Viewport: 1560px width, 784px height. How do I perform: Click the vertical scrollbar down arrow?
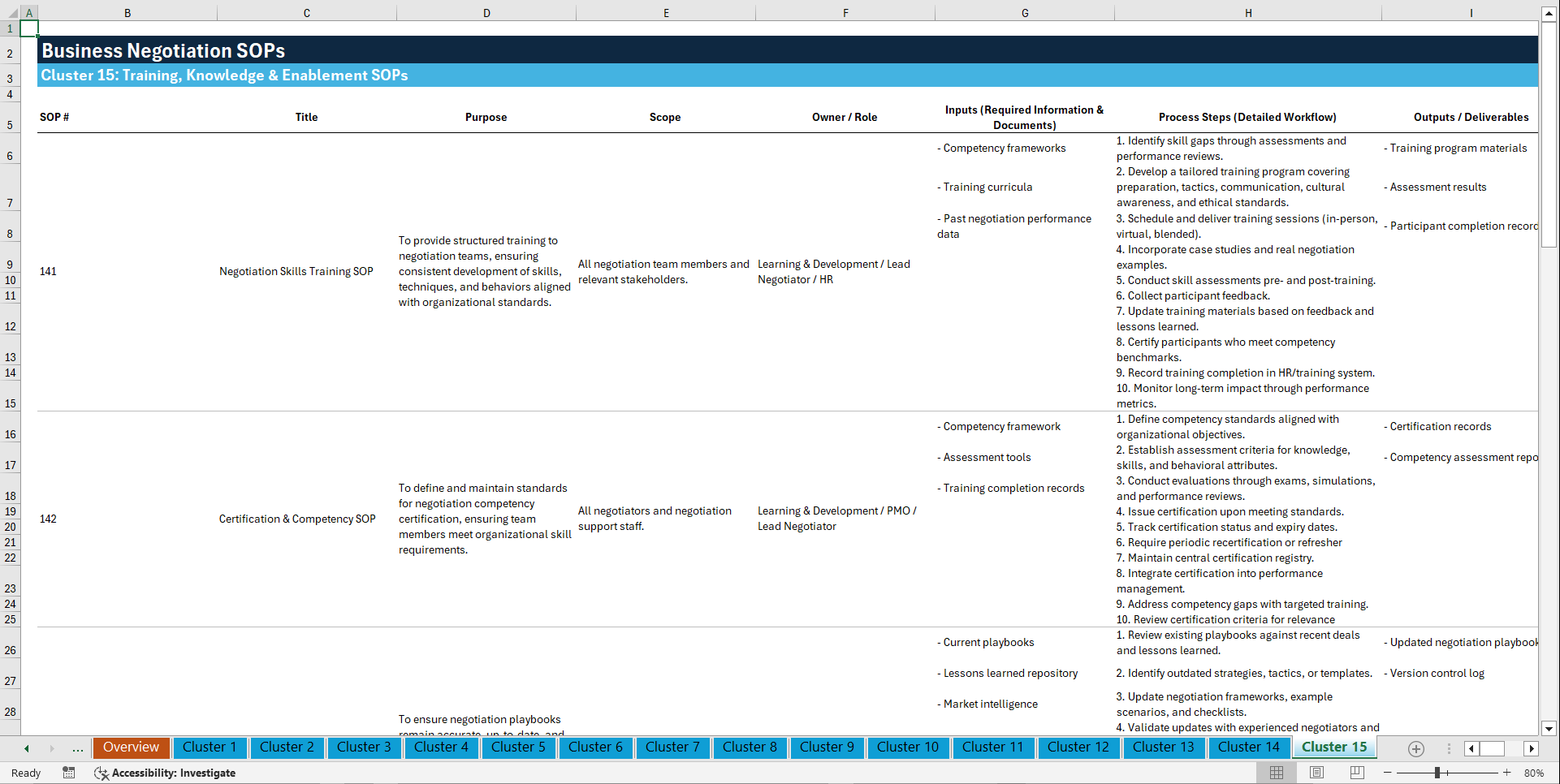tap(1549, 728)
